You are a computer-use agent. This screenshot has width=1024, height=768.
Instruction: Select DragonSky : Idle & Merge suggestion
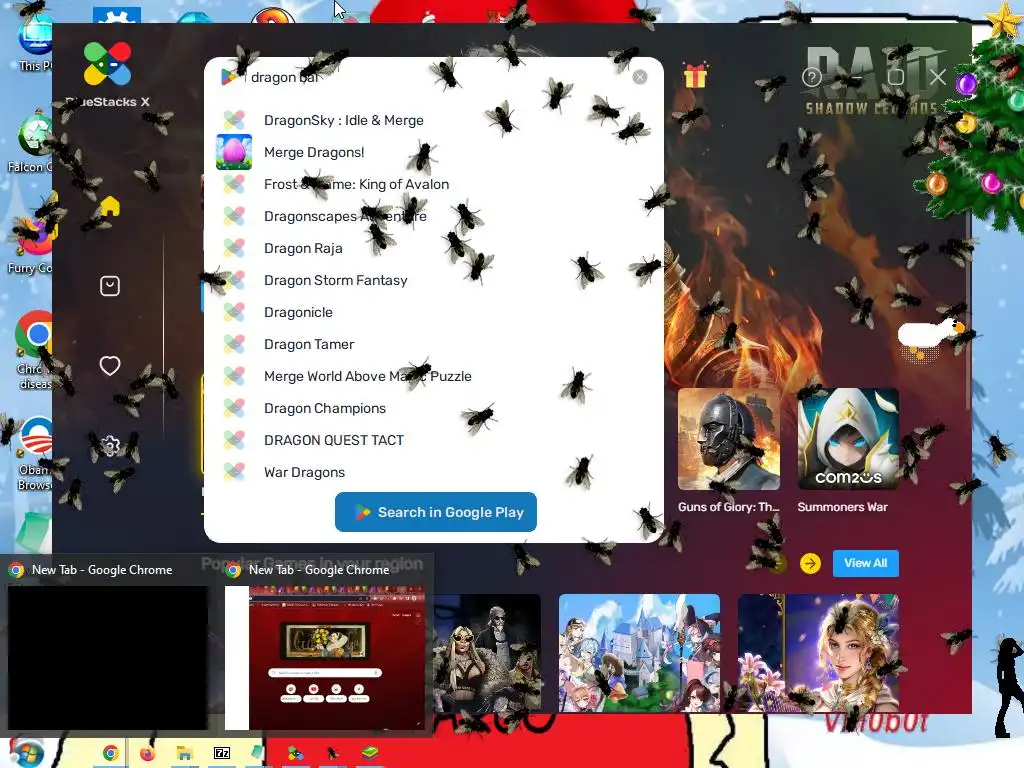pyautogui.click(x=344, y=120)
